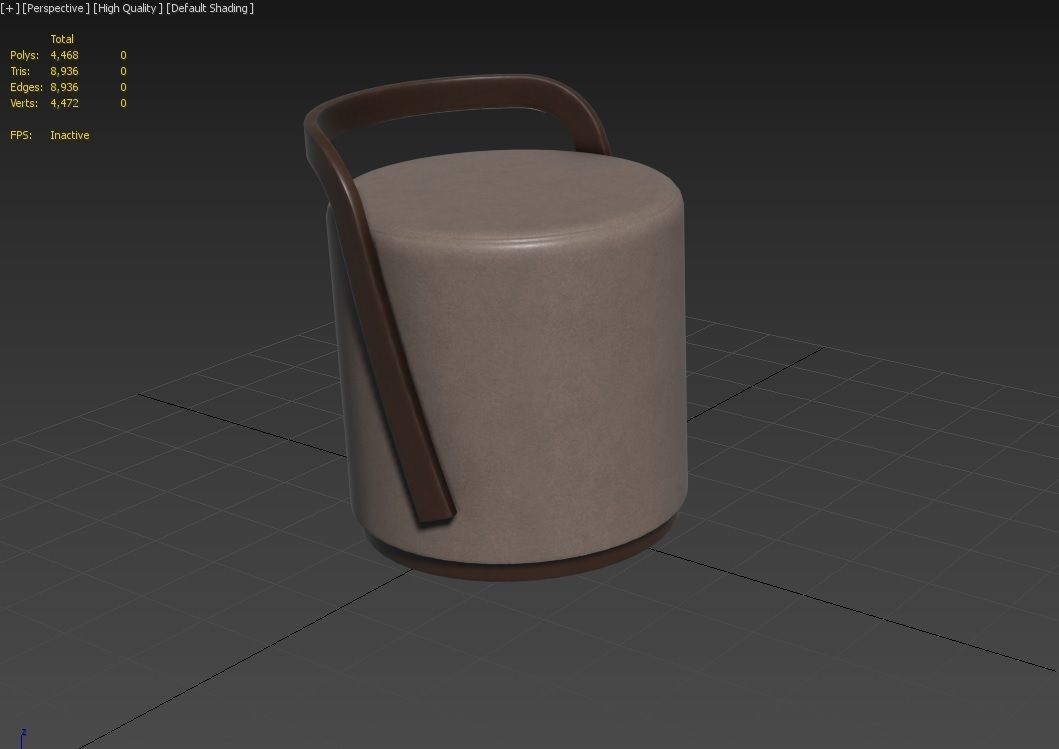
Task: Click the Tris count value 8,936
Action: [64, 71]
